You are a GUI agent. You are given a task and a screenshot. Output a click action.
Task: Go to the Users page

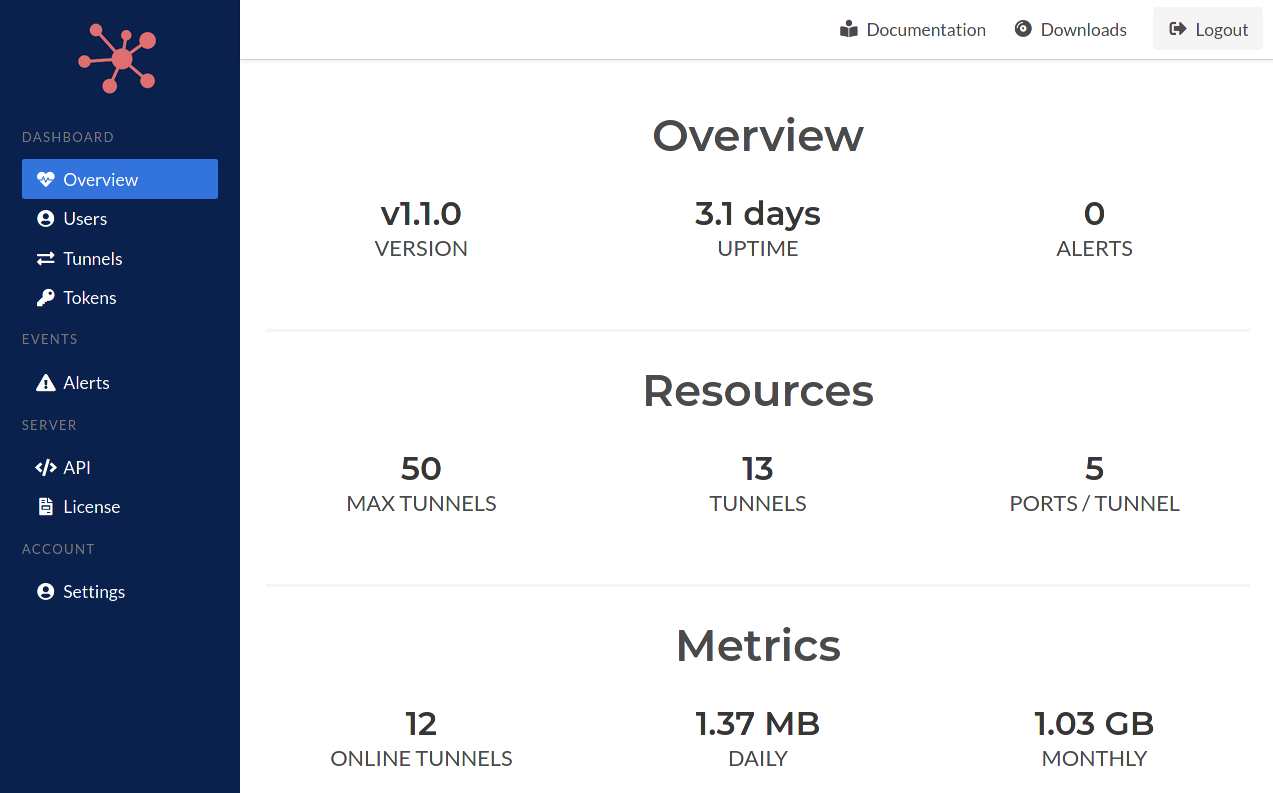pyautogui.click(x=120, y=219)
